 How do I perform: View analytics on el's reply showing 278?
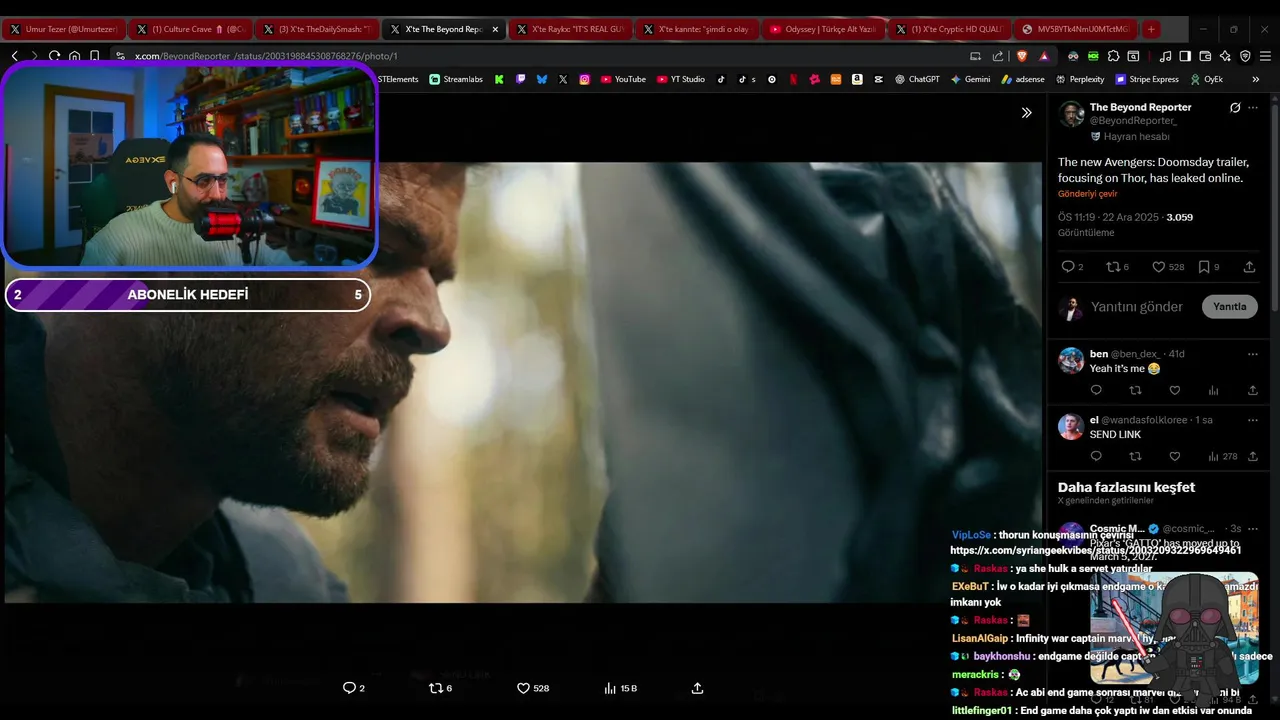click(x=1223, y=456)
